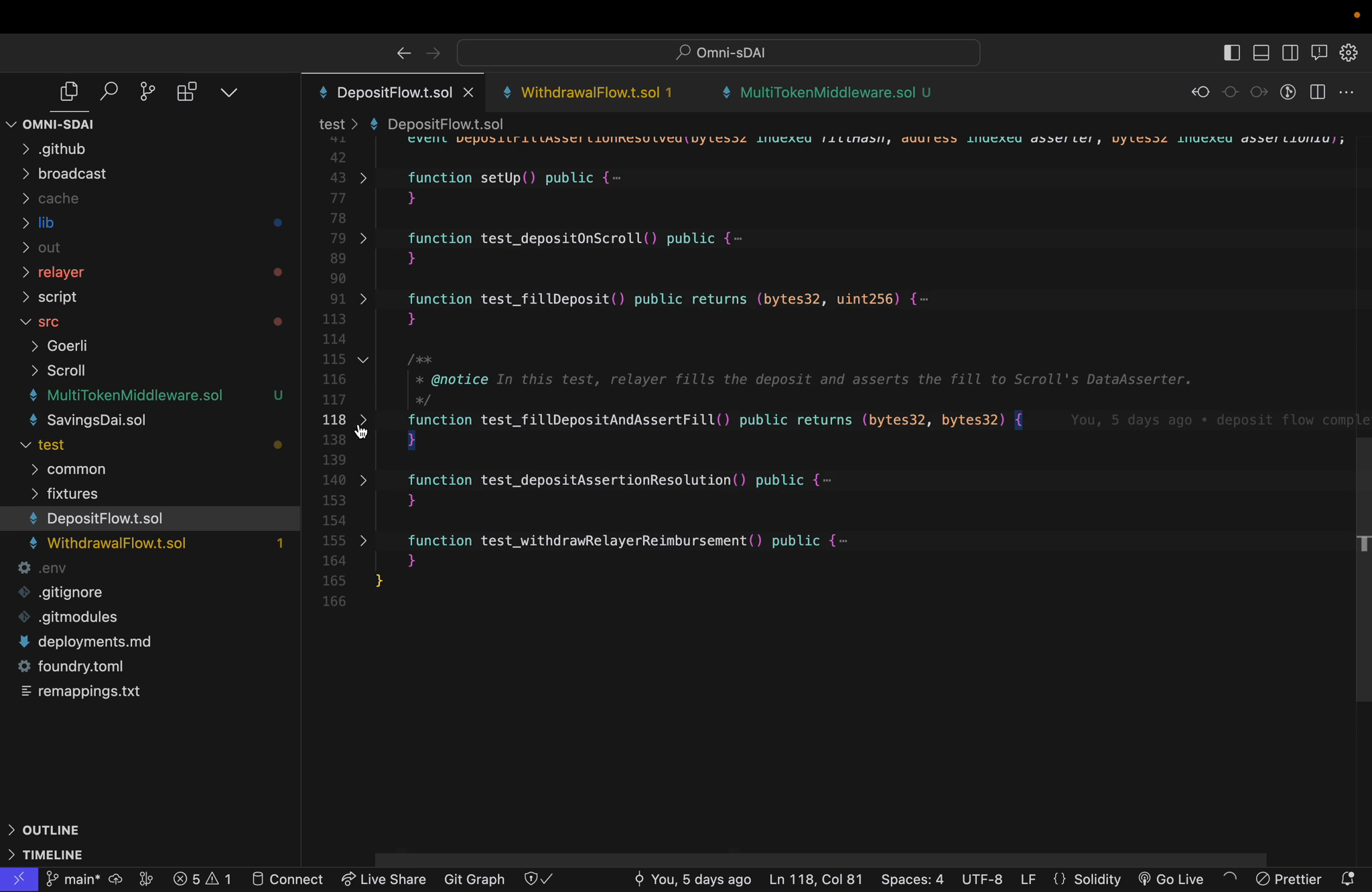Start Live Share session

(384, 879)
